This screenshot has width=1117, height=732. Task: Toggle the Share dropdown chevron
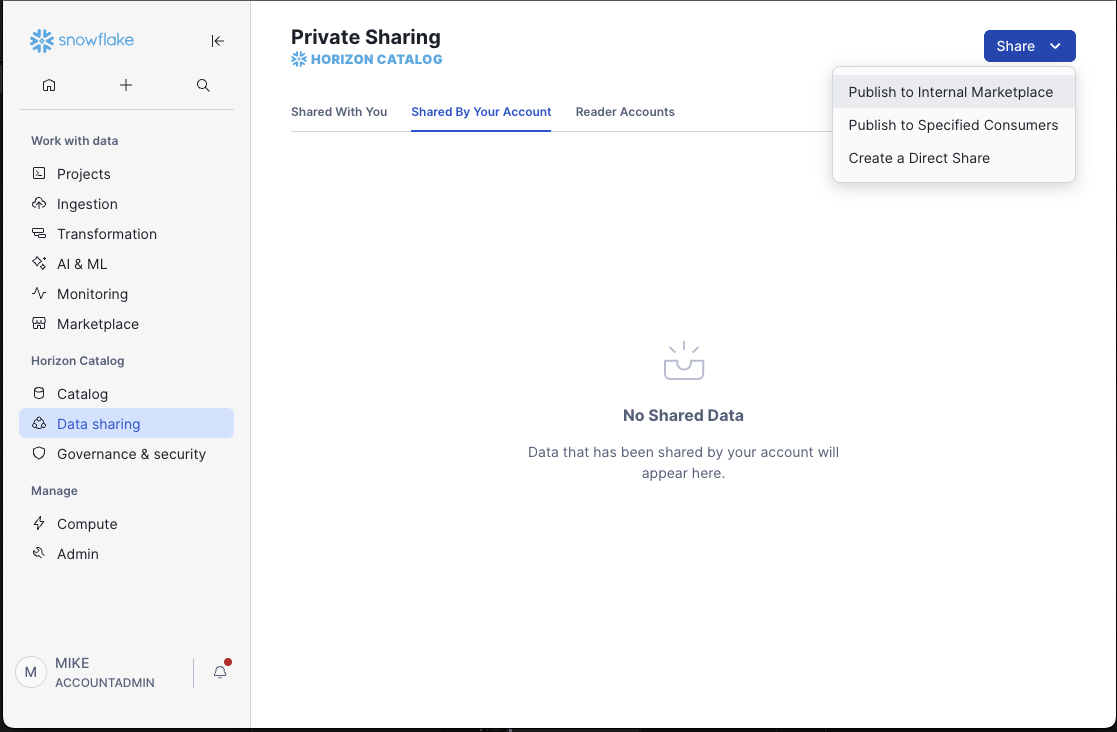(x=1055, y=46)
